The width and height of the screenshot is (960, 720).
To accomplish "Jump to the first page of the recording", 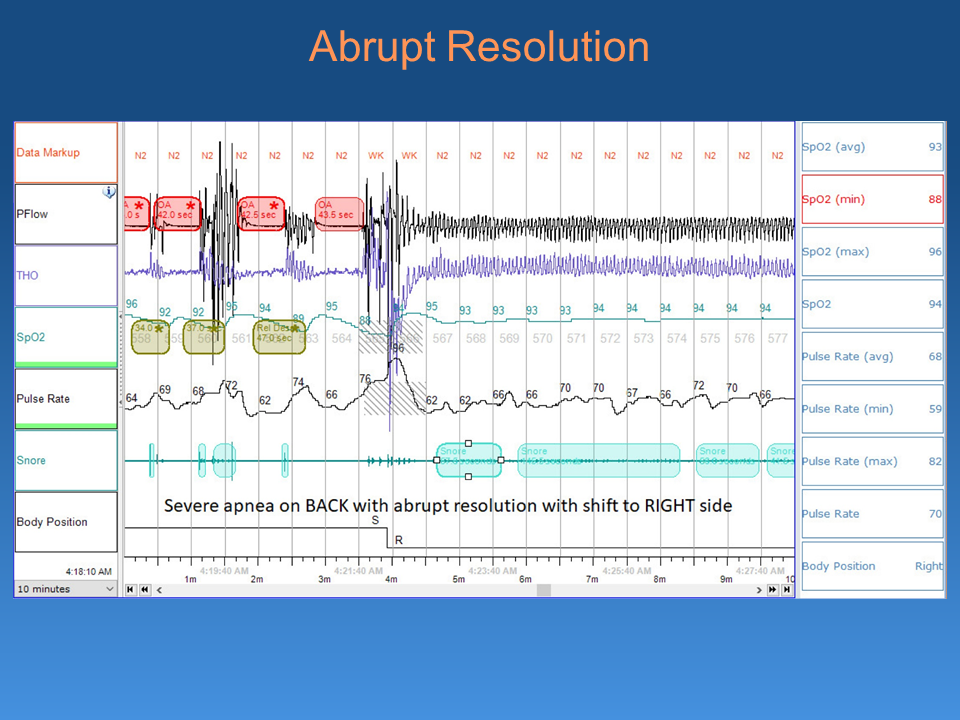I will [130, 590].
